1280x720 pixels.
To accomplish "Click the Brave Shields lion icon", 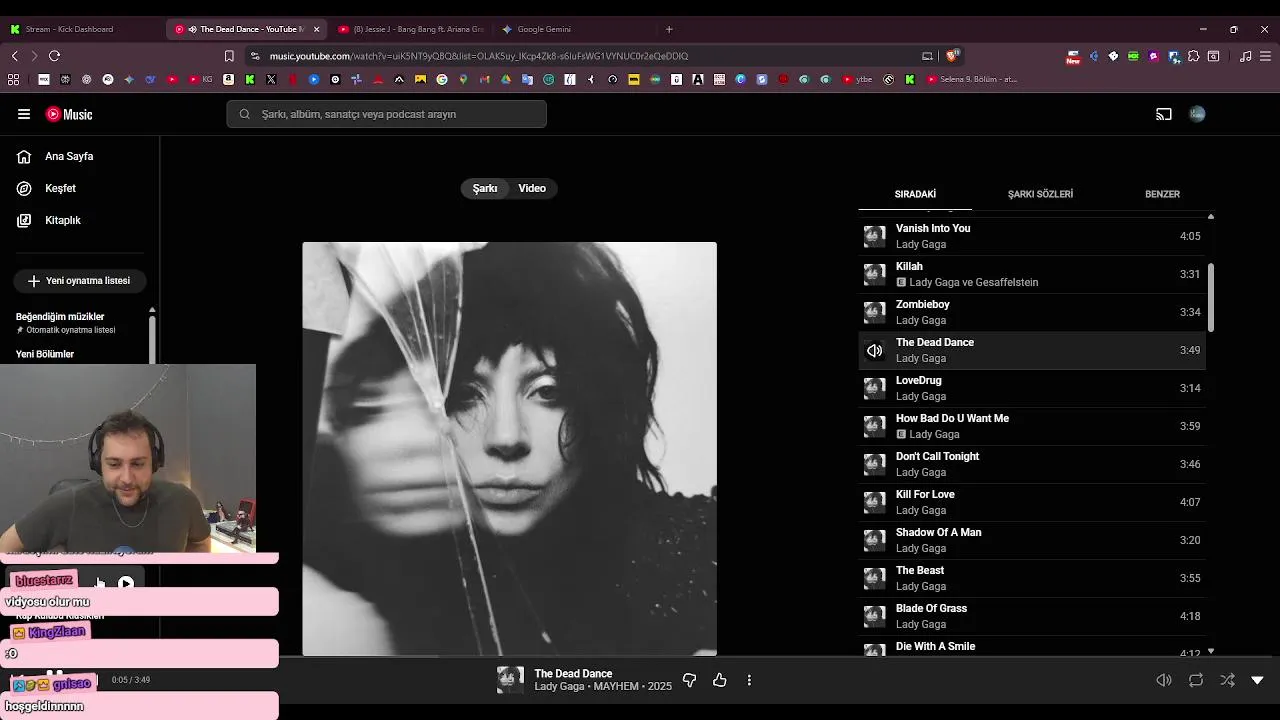I will pos(952,56).
